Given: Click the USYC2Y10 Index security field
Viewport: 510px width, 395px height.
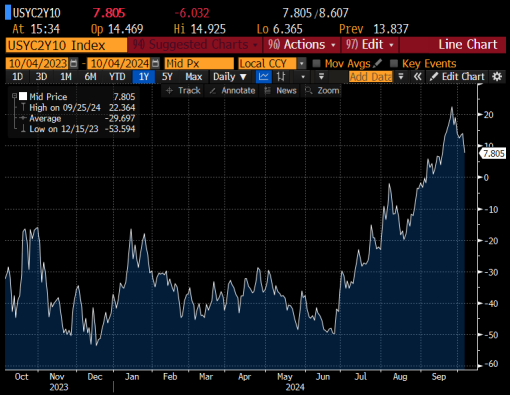Looking at the screenshot, I should coord(66,45).
